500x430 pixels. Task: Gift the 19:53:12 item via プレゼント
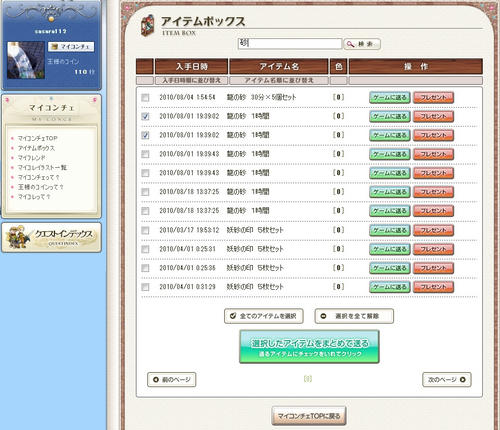433,230
